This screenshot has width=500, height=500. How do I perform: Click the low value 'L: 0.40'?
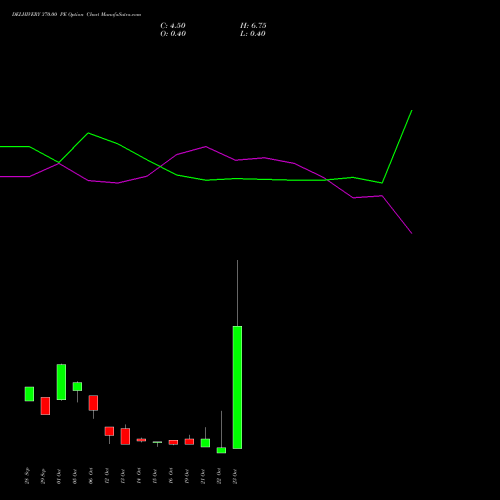pyautogui.click(x=253, y=34)
